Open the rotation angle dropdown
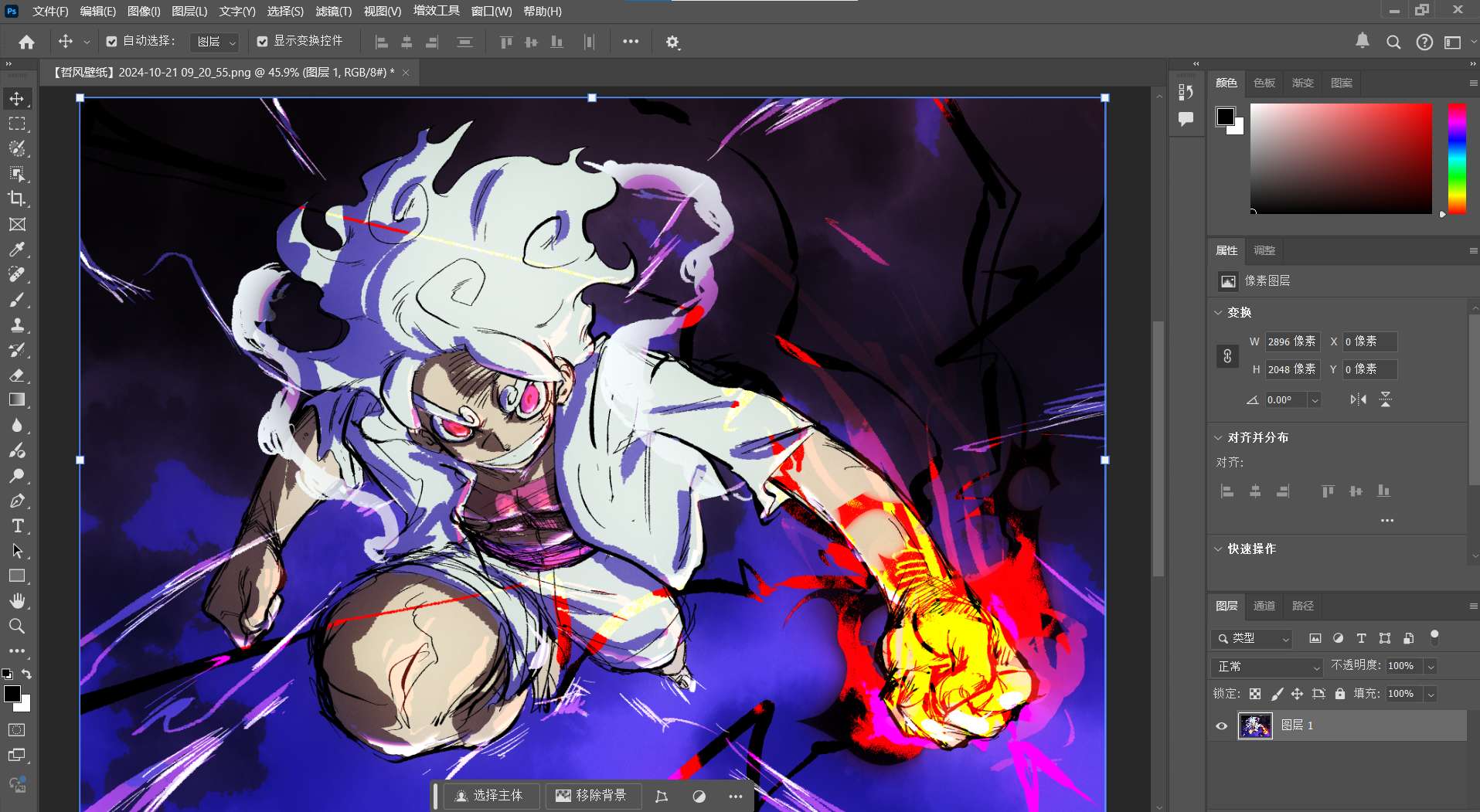The image size is (1480, 812). [1315, 400]
